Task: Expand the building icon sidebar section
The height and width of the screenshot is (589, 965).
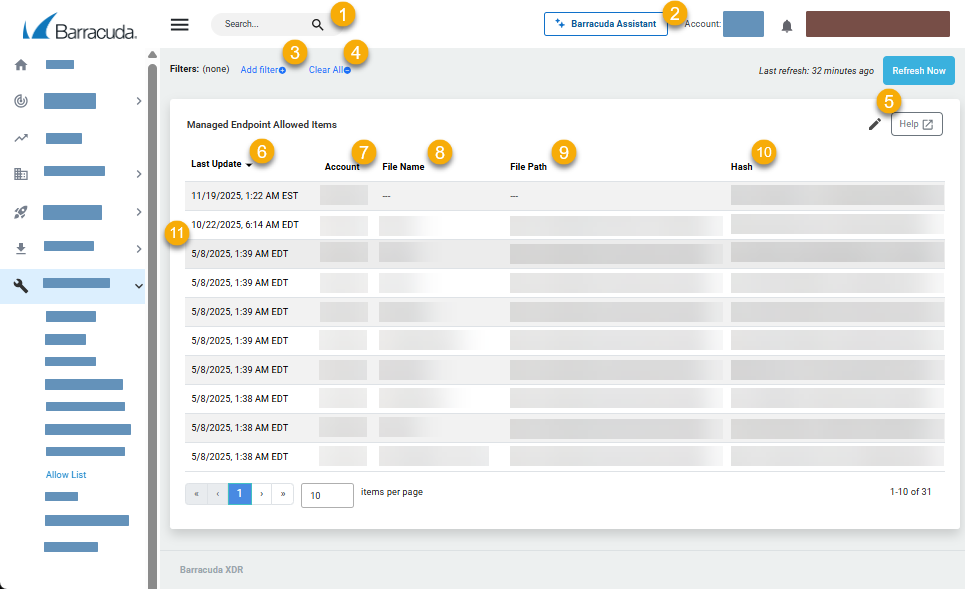Action: tap(138, 174)
